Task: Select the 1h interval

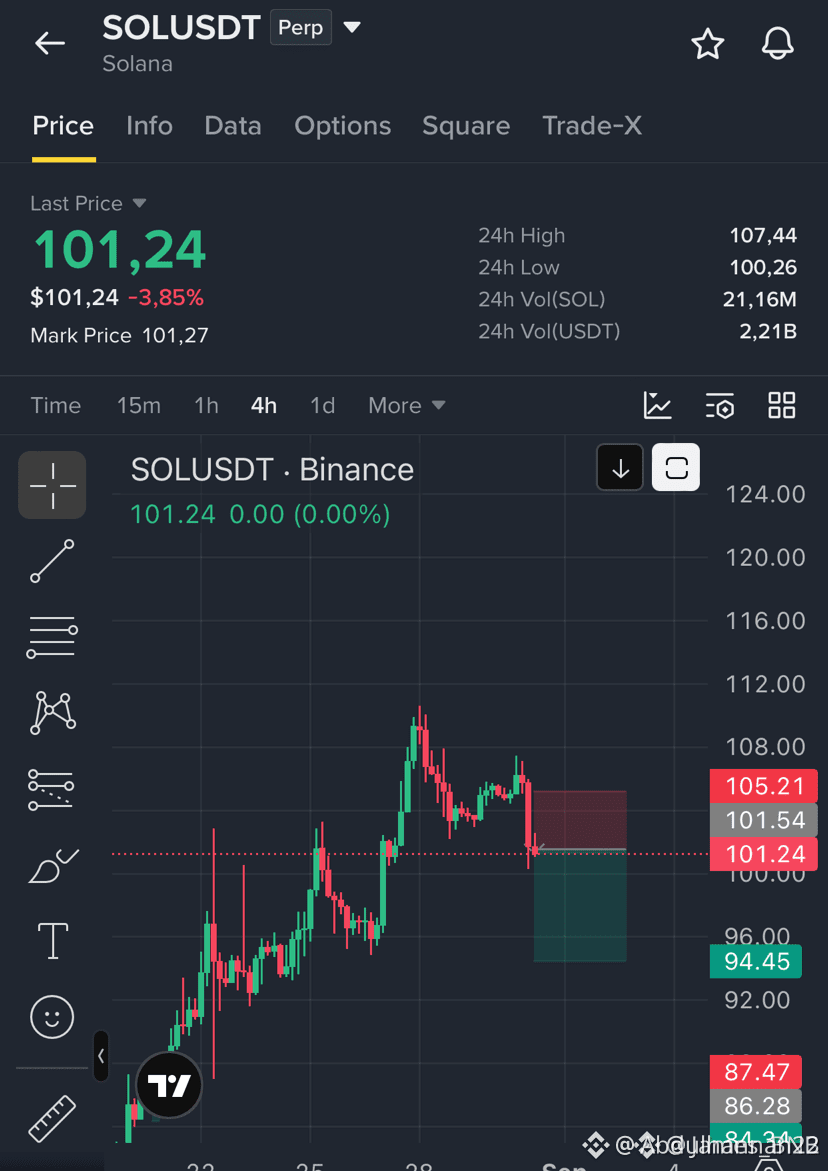Action: pos(207,406)
